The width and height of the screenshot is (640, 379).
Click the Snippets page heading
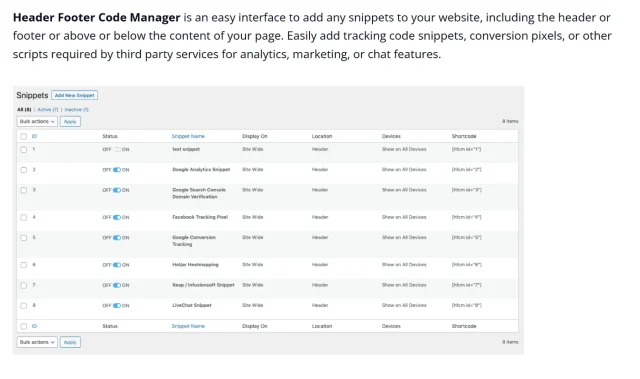coord(32,95)
